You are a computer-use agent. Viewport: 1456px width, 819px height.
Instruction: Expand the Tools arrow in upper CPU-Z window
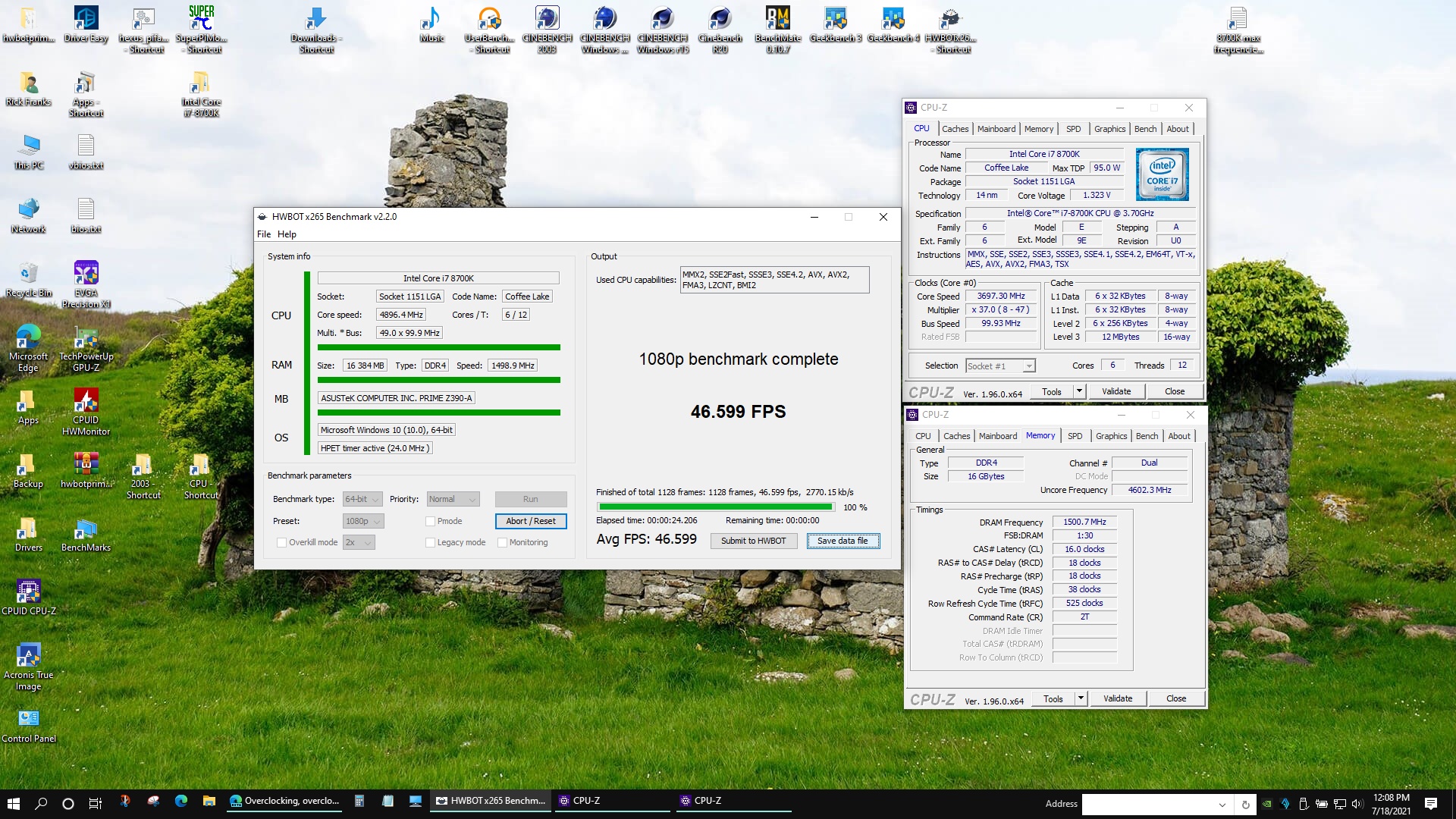pos(1078,391)
